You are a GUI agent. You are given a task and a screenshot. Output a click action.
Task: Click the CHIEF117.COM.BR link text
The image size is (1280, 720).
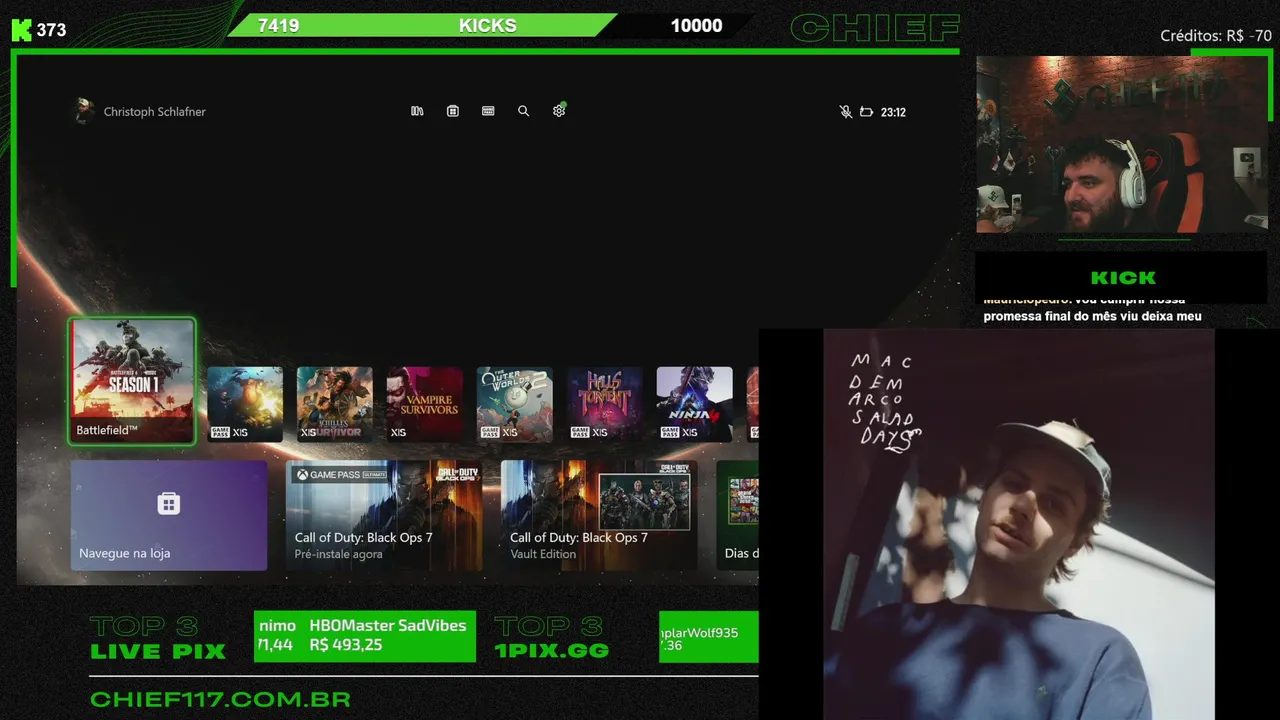220,700
